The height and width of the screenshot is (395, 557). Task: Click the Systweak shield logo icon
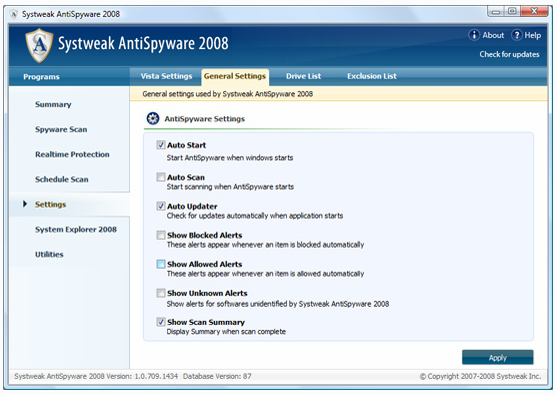pos(39,45)
